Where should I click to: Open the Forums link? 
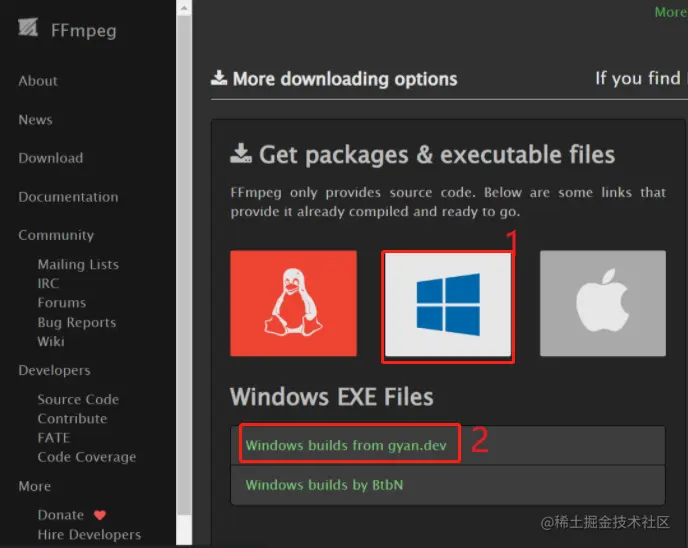(61, 303)
